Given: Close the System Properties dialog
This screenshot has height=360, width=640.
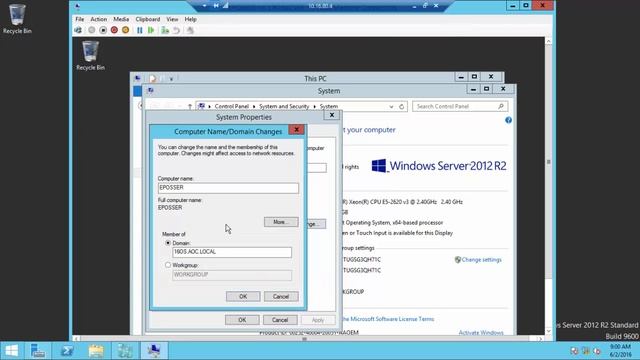Looking at the screenshot, I should [x=332, y=116].
